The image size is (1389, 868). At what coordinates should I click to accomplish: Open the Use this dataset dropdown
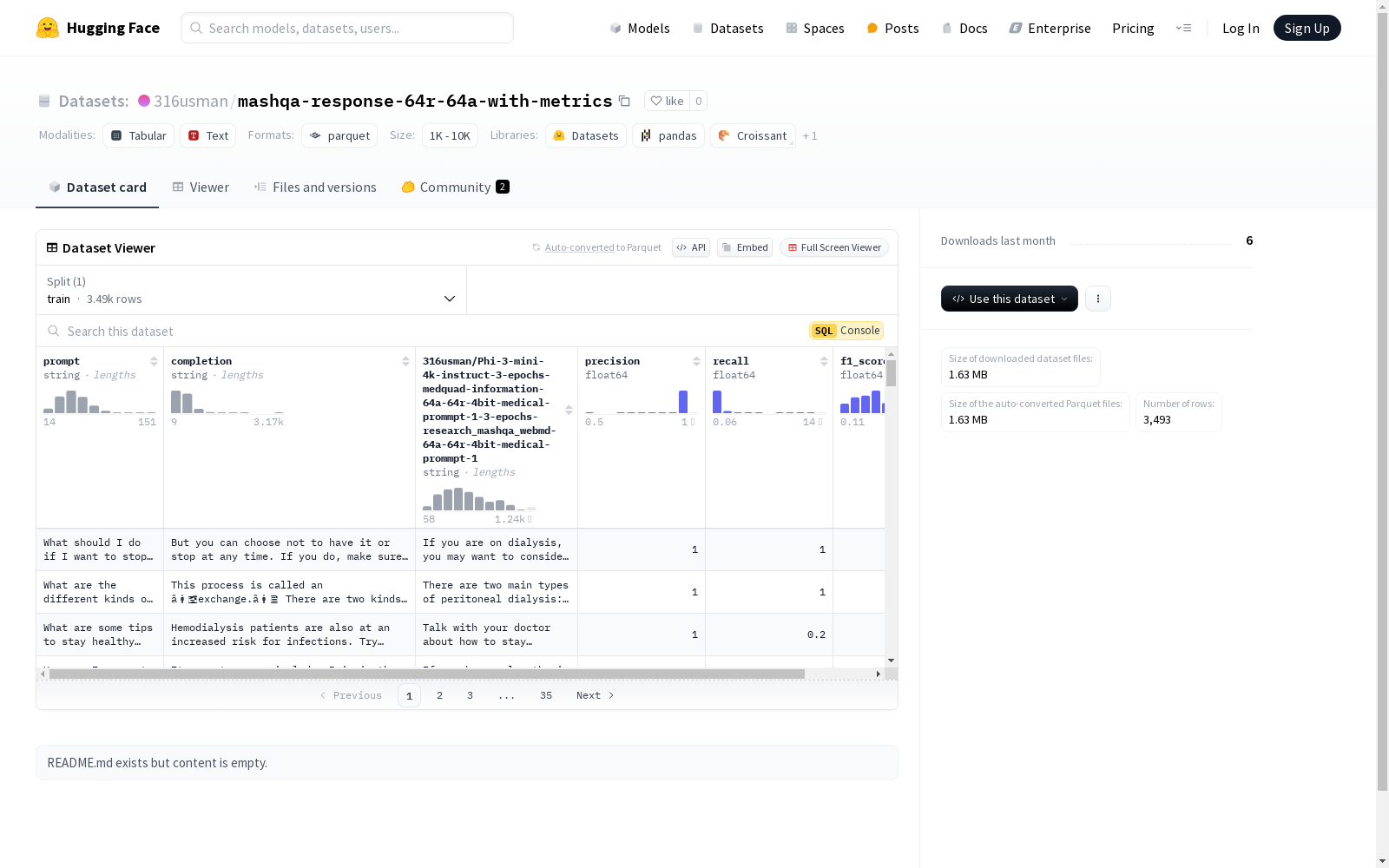point(1010,299)
